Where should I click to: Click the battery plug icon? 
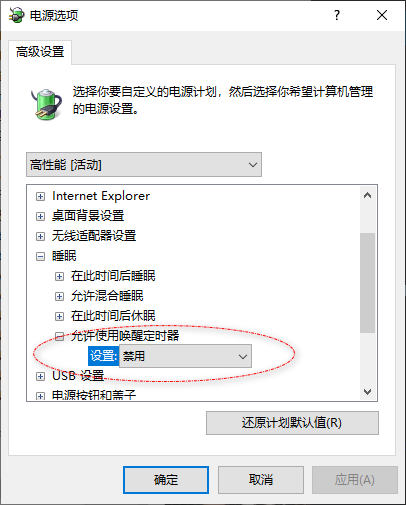pyautogui.click(x=47, y=104)
